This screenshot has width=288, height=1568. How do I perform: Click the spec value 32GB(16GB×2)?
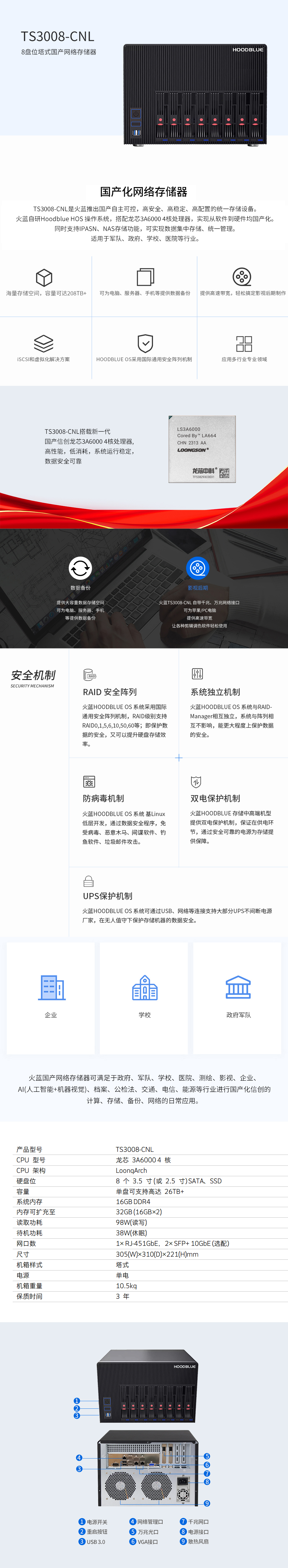(x=139, y=1212)
